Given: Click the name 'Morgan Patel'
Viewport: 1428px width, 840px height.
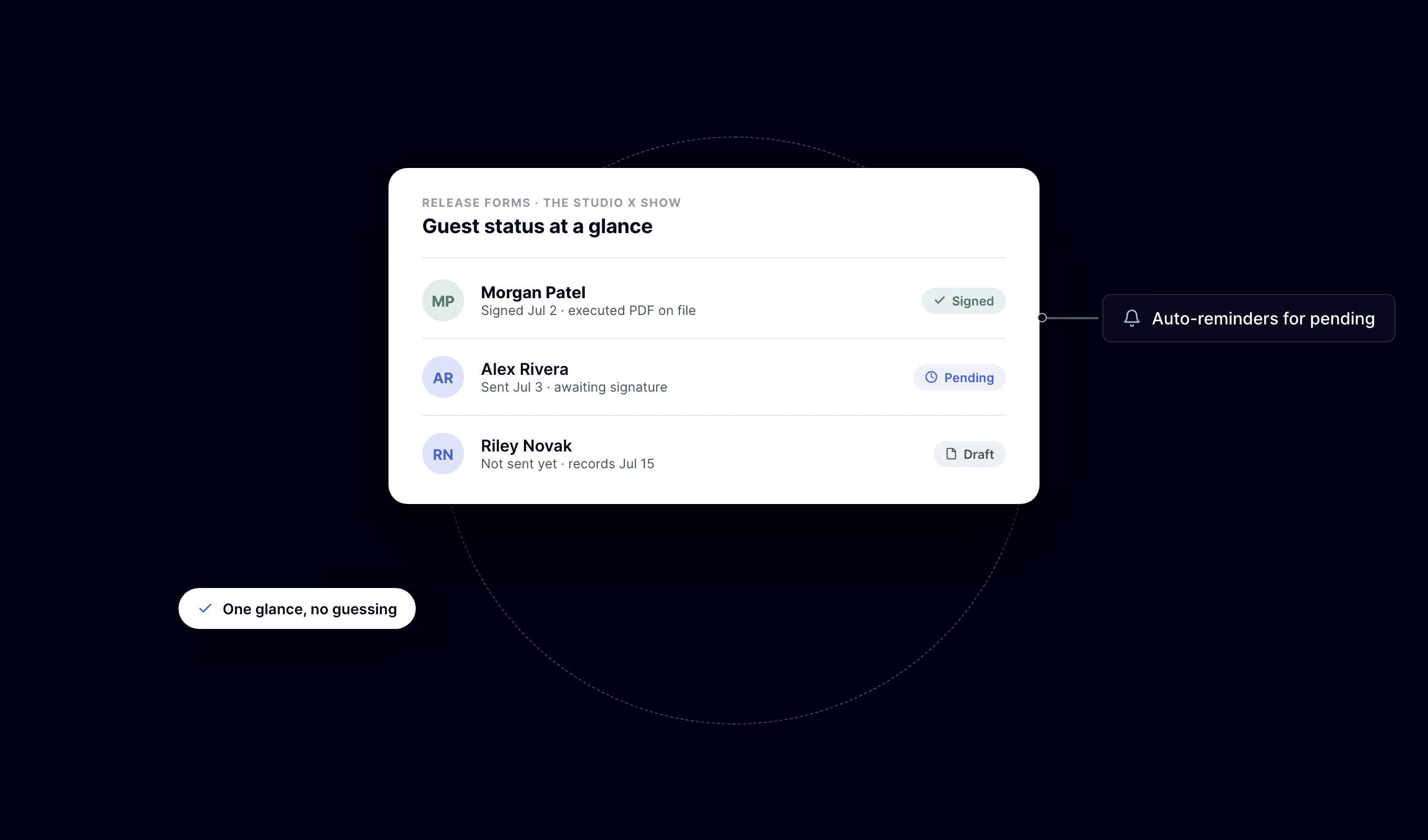Looking at the screenshot, I should 533,292.
